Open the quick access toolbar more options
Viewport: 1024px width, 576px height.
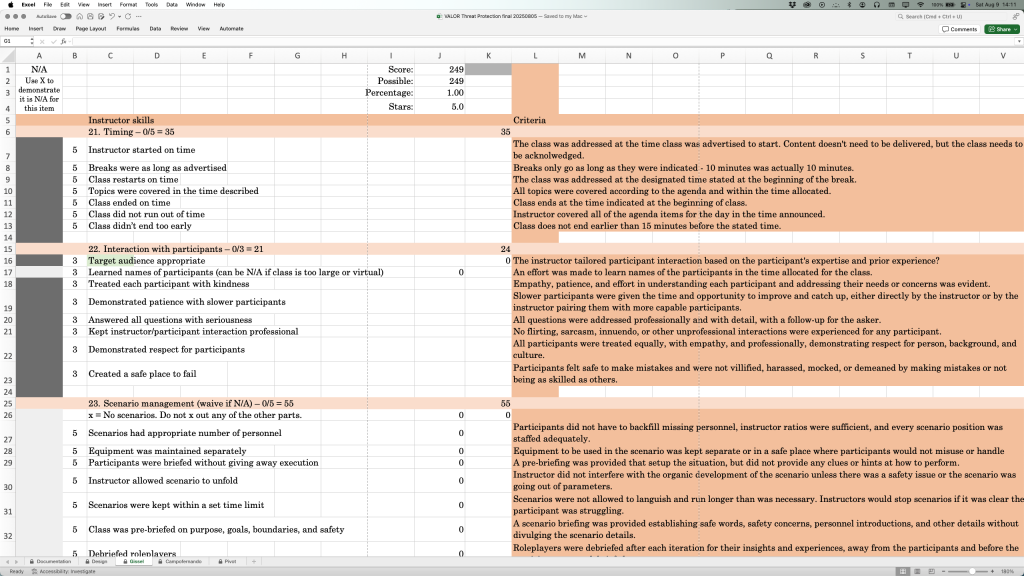138,16
